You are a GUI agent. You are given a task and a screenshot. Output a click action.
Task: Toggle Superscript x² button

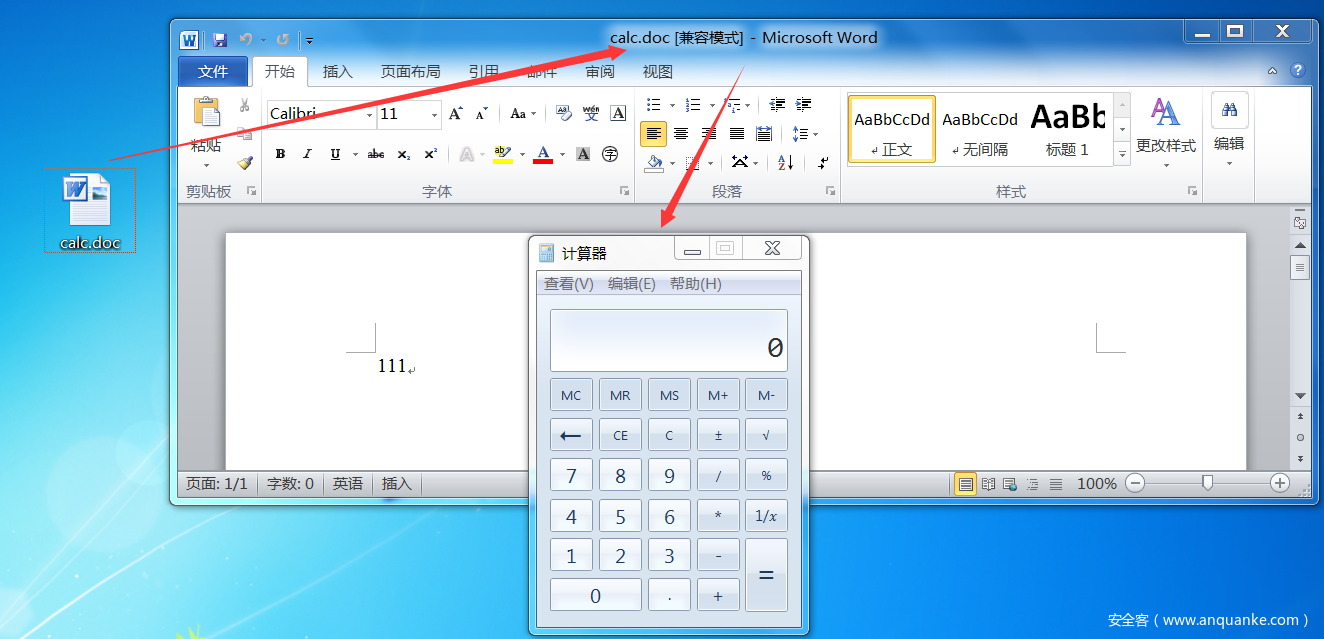pyautogui.click(x=430, y=154)
